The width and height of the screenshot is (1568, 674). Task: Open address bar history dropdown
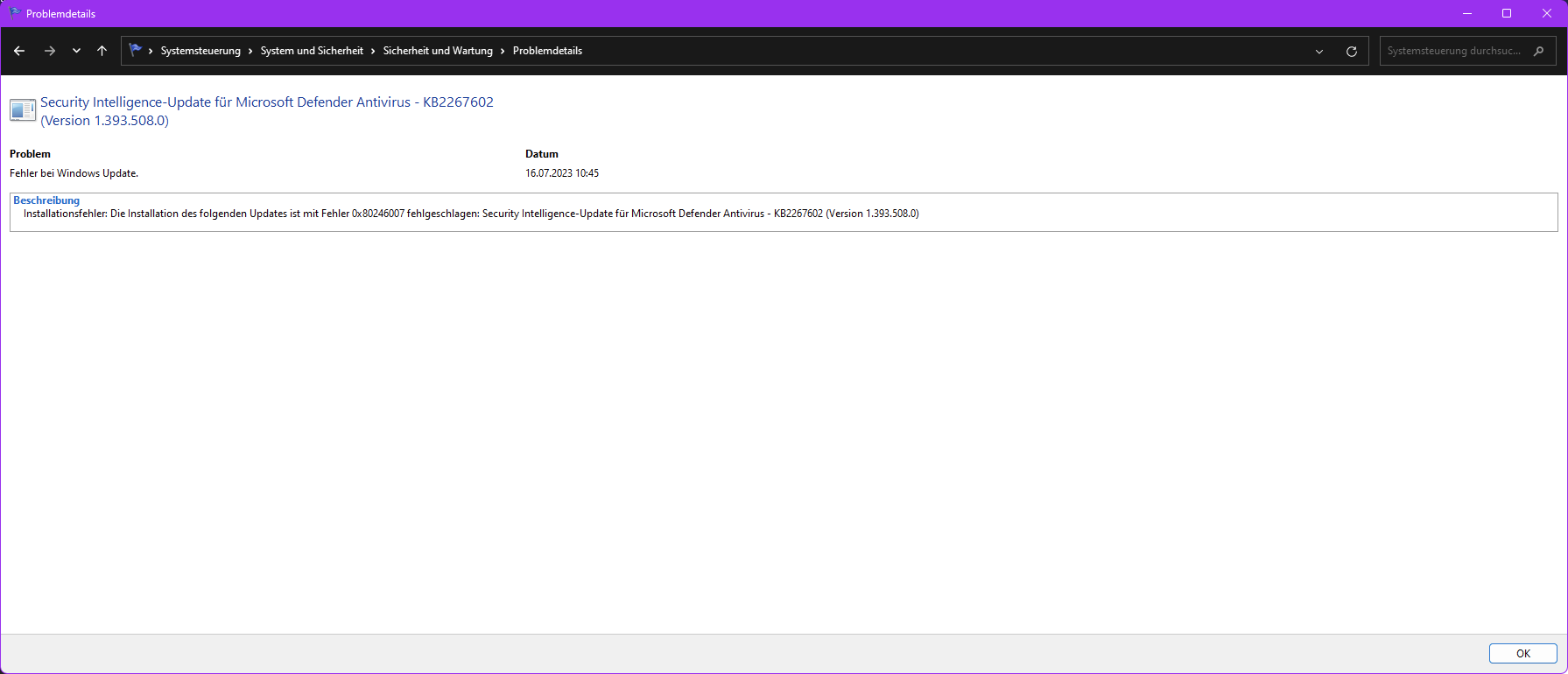(x=1319, y=51)
